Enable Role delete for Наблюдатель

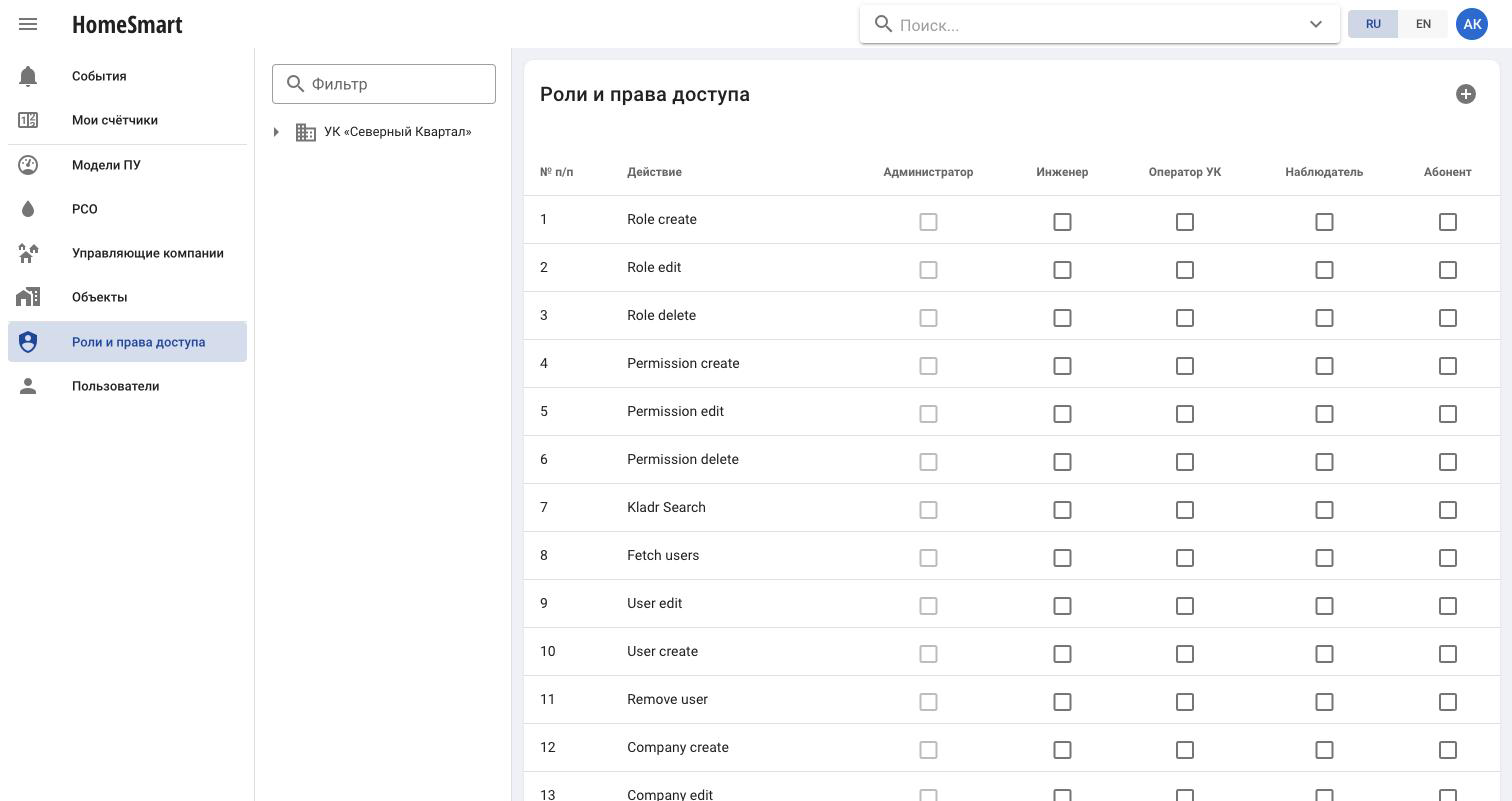[1324, 318]
